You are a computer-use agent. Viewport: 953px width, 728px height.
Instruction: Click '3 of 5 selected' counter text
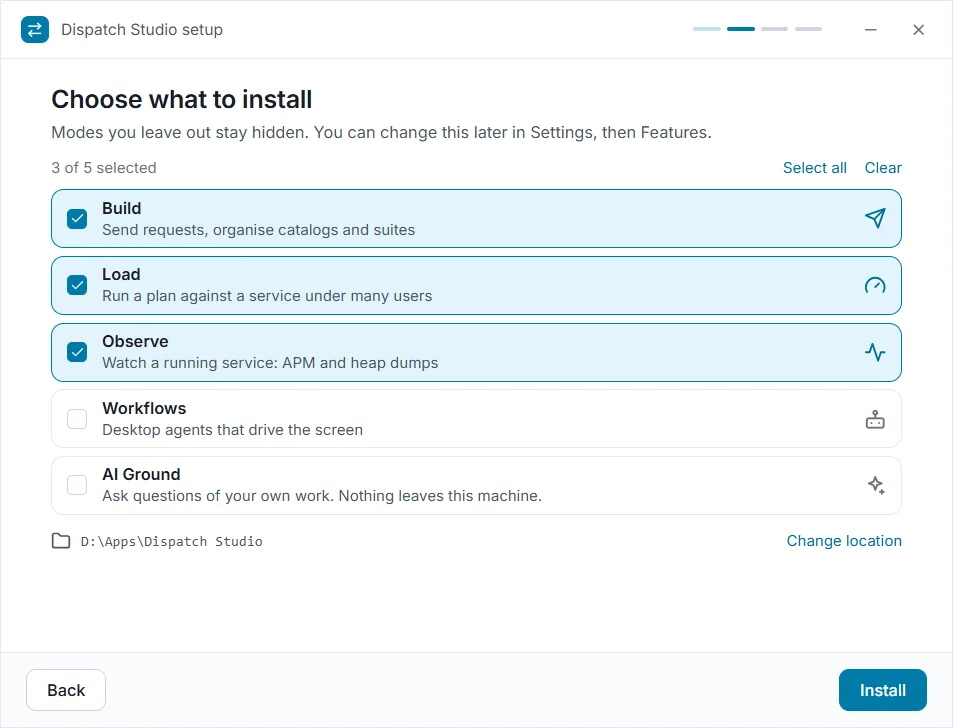(x=104, y=168)
